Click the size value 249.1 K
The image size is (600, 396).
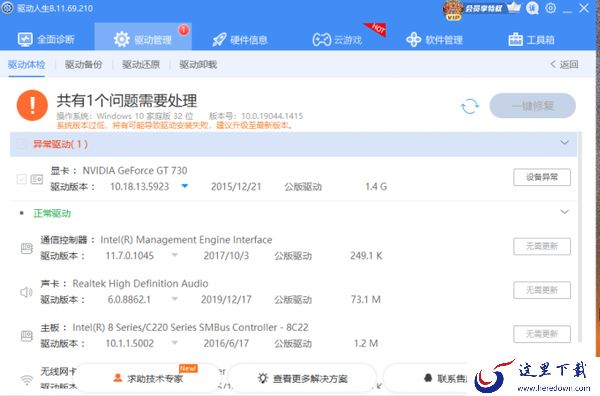pos(366,256)
